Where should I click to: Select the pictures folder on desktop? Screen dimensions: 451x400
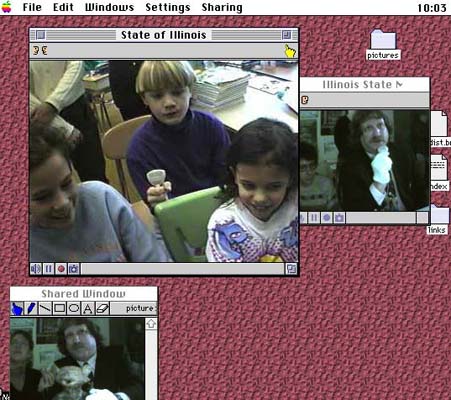point(383,45)
